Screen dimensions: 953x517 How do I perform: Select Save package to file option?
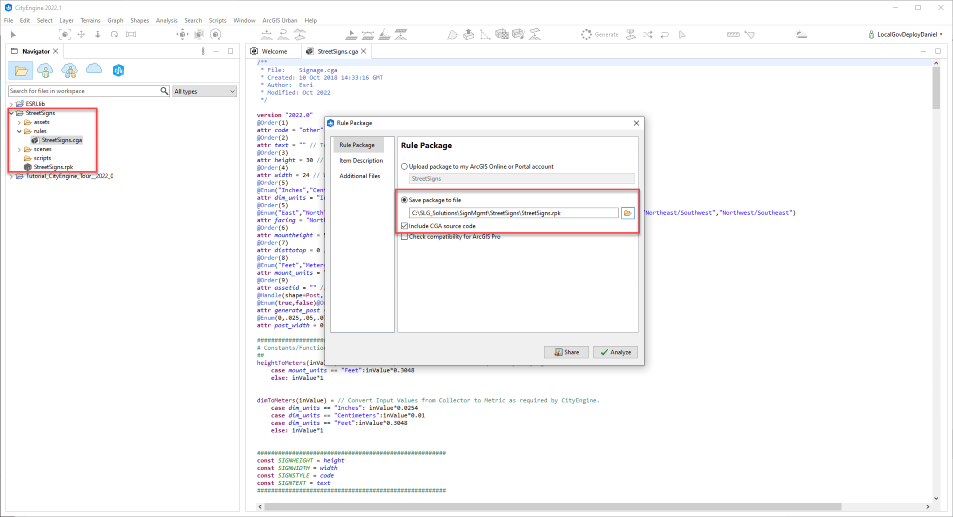tap(404, 200)
